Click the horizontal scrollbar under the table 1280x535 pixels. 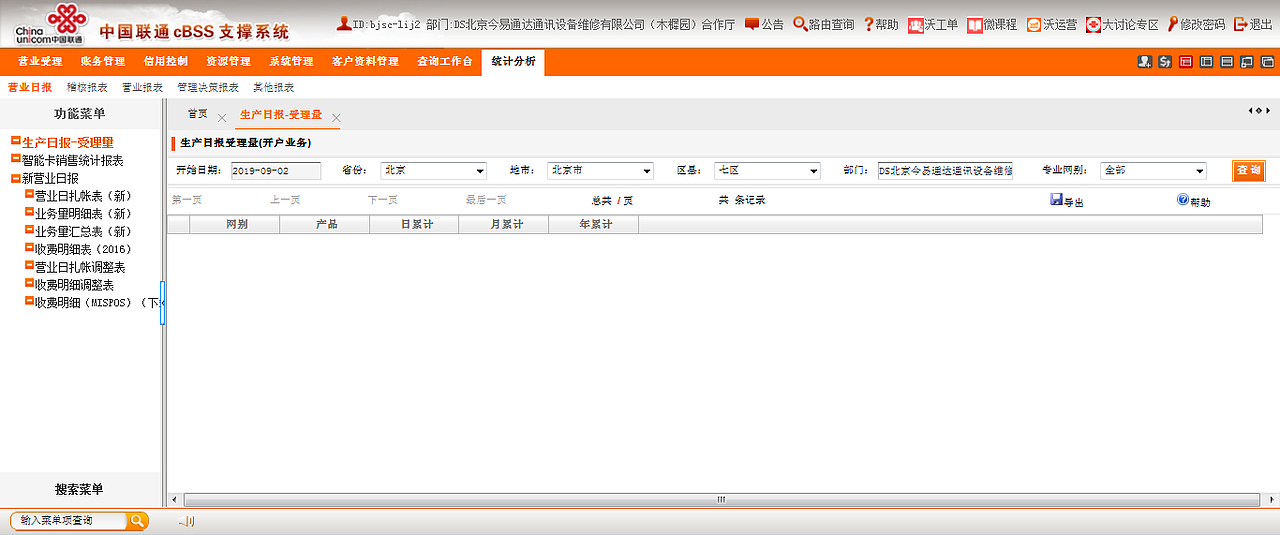tap(721, 499)
